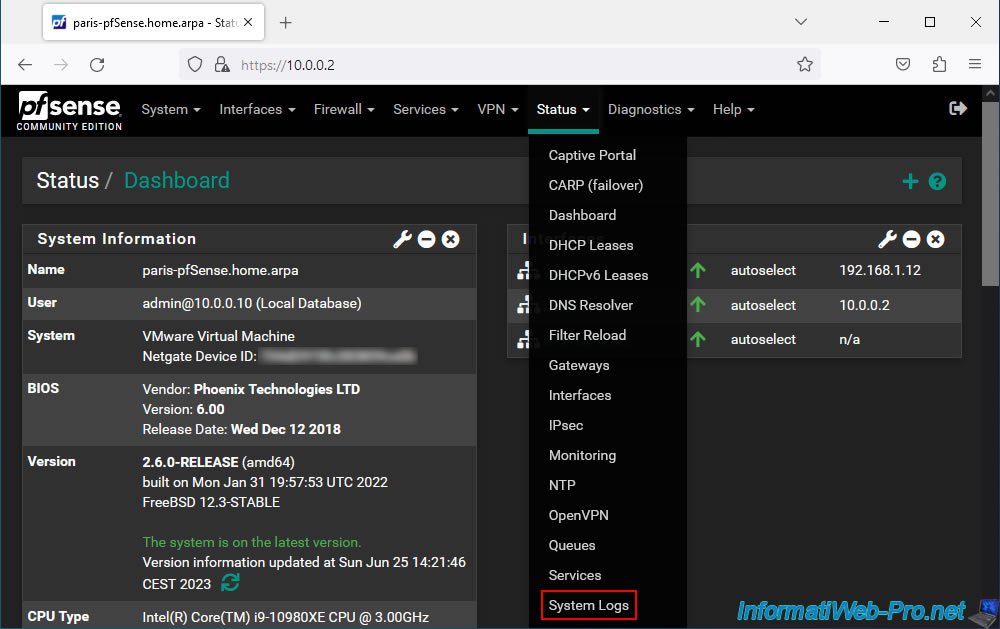This screenshot has height=629, width=1000.
Task: Select CARP (failover) menu entry
Action: coord(596,186)
